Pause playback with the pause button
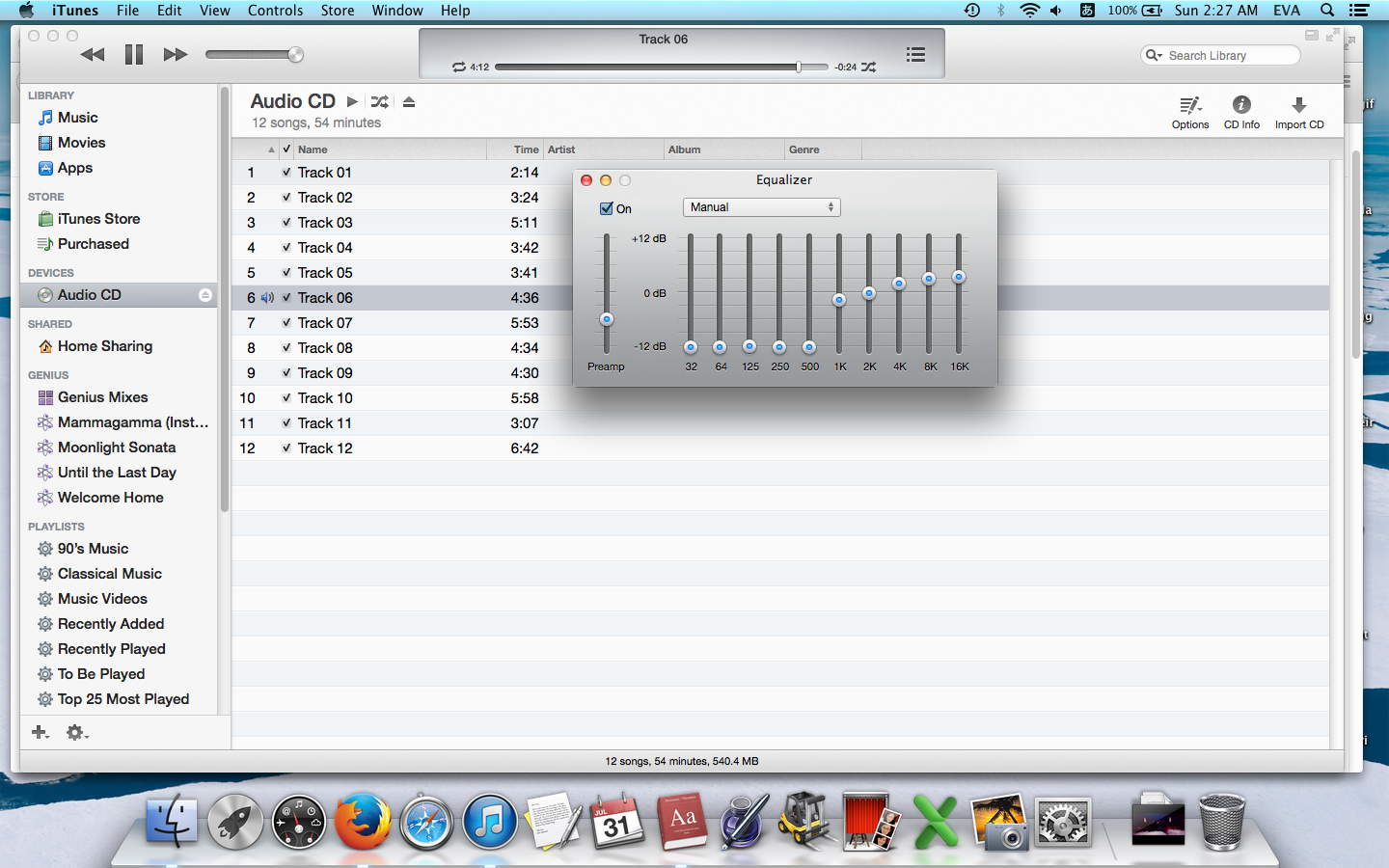Viewport: 1389px width, 868px height. point(134,55)
